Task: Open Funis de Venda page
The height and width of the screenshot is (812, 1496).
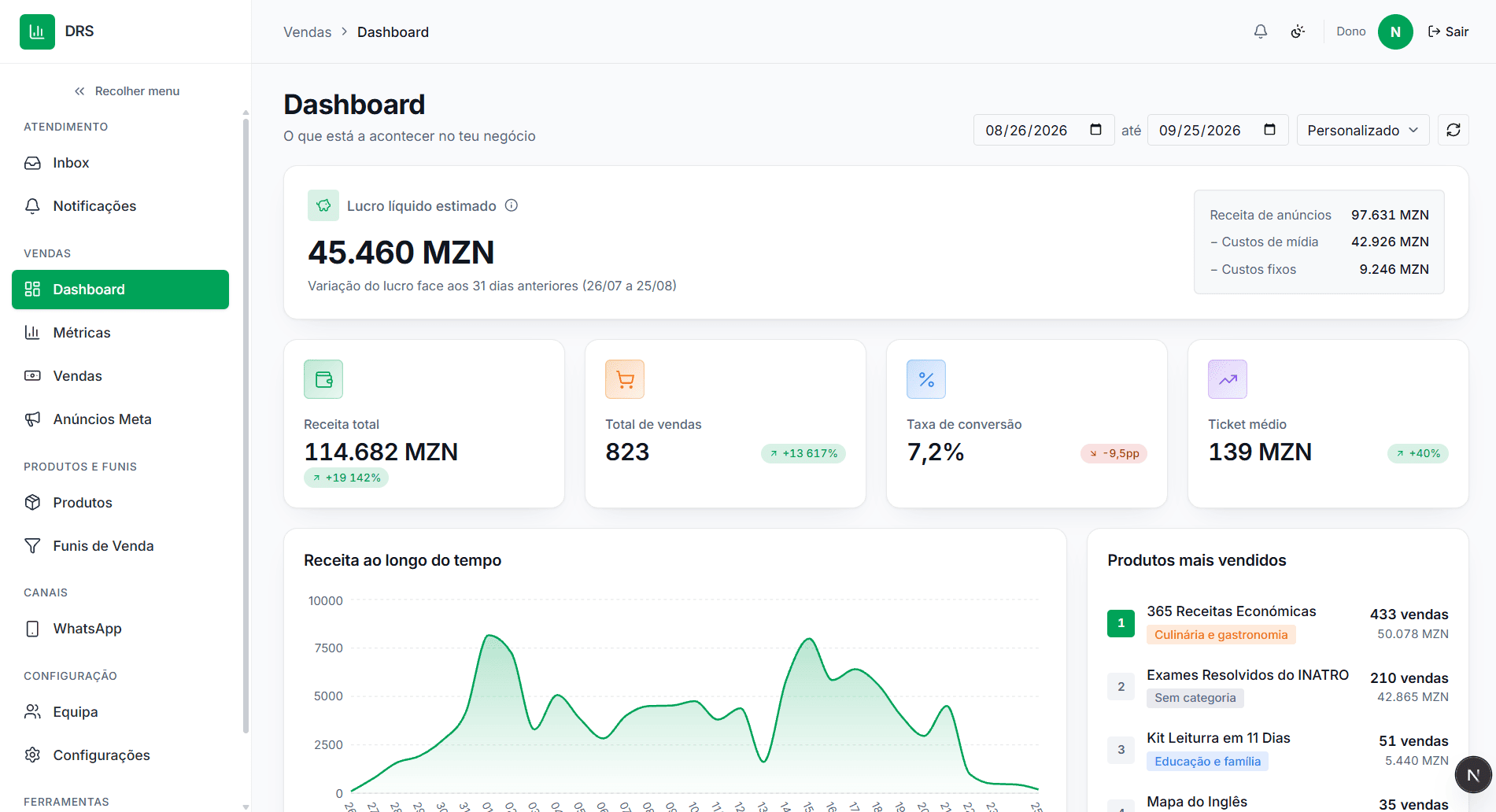Action: [120, 546]
